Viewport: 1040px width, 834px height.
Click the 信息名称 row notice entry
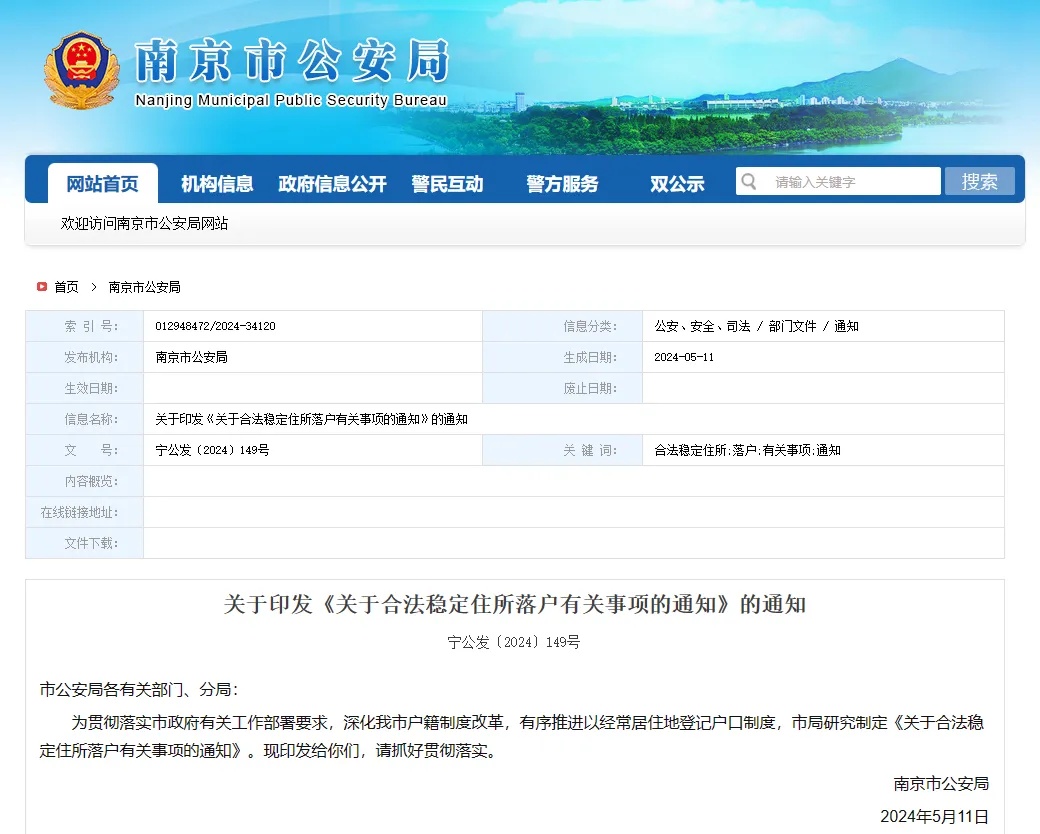click(311, 419)
